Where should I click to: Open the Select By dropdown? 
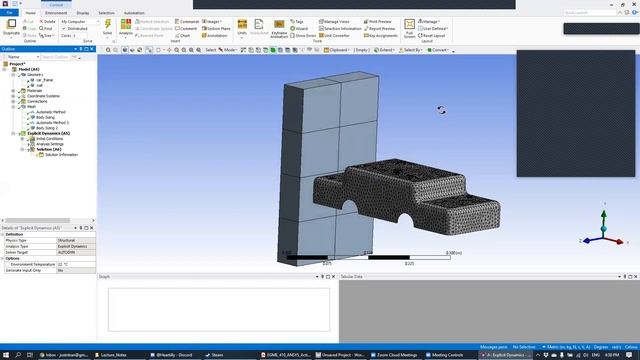[x=410, y=50]
